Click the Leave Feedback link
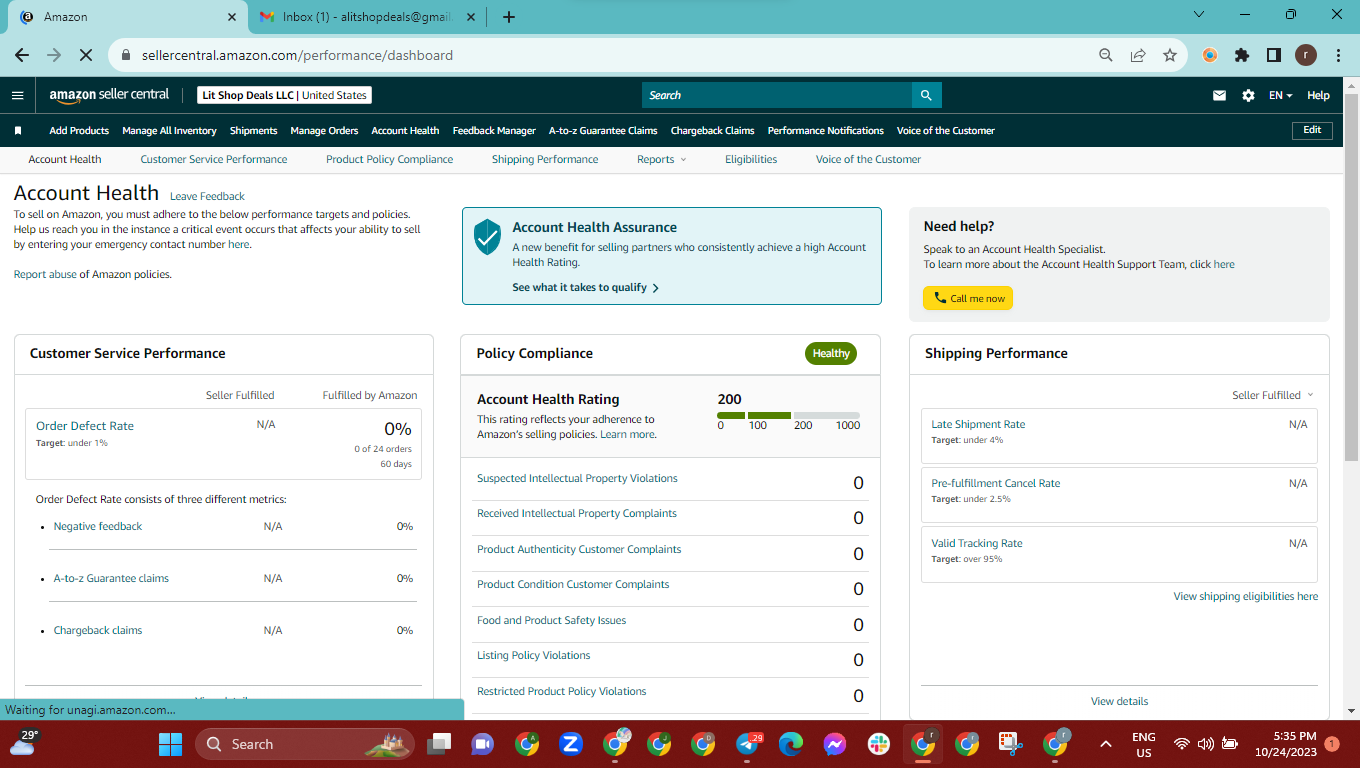1360x768 pixels. click(207, 196)
